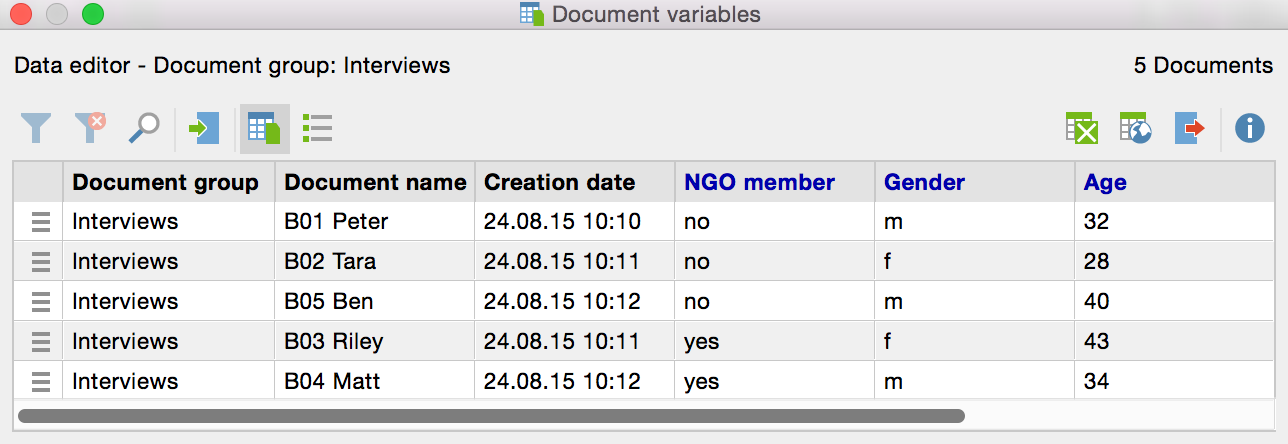Sort by the Gender column header

pyautogui.click(x=975, y=182)
